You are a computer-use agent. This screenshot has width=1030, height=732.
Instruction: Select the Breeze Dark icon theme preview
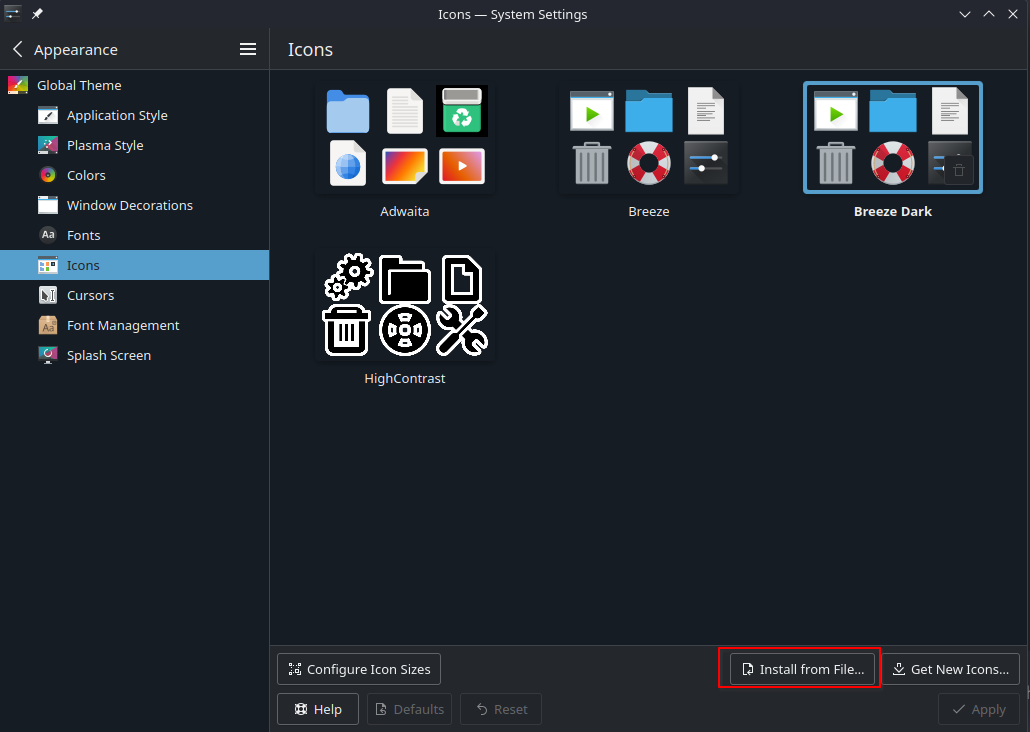click(893, 138)
